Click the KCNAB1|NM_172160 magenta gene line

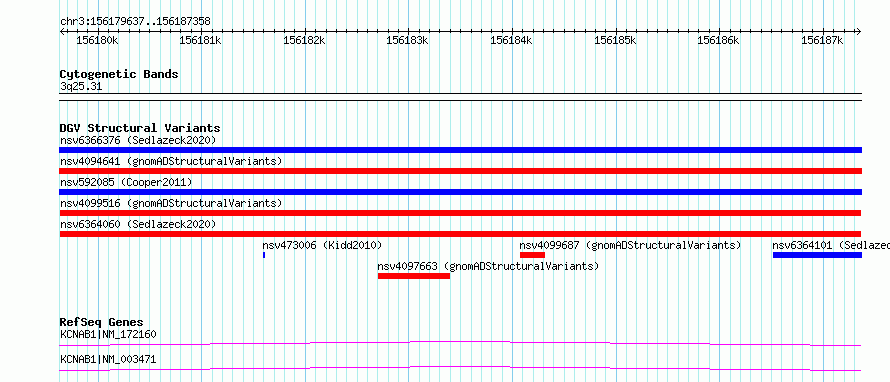460,343
